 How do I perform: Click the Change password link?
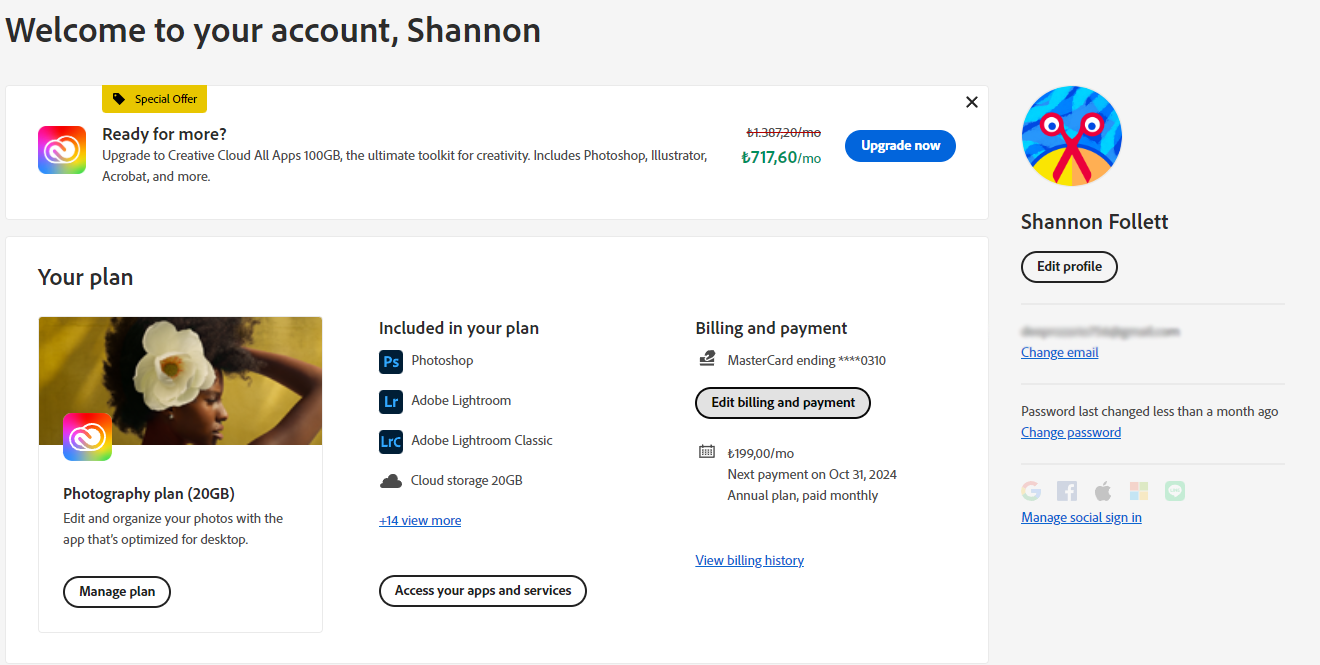pos(1070,433)
